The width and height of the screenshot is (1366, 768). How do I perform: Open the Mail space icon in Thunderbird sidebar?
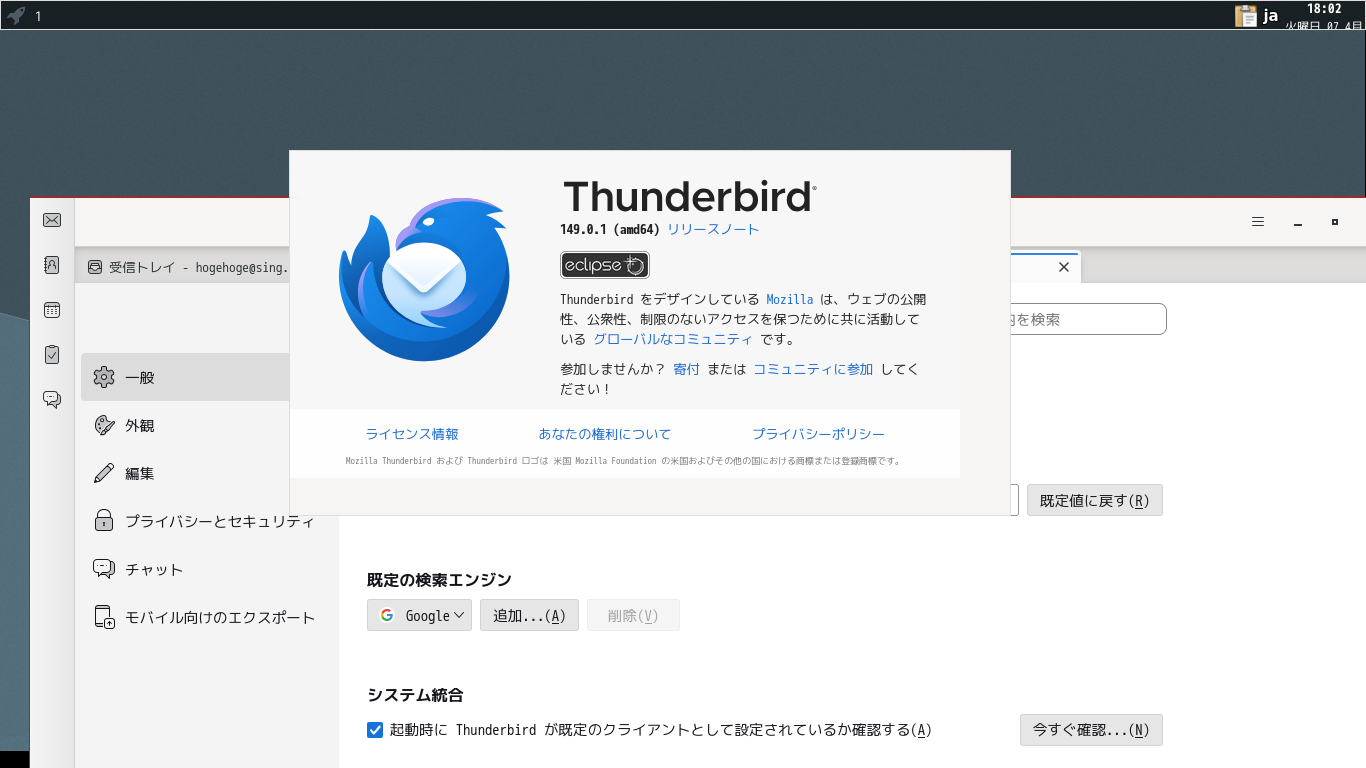coord(52,220)
